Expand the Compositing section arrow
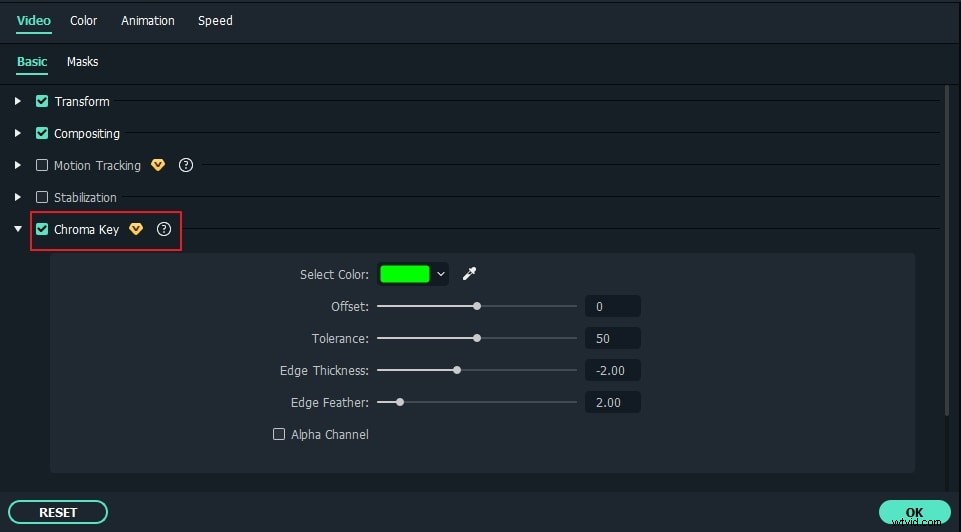 tap(18, 133)
